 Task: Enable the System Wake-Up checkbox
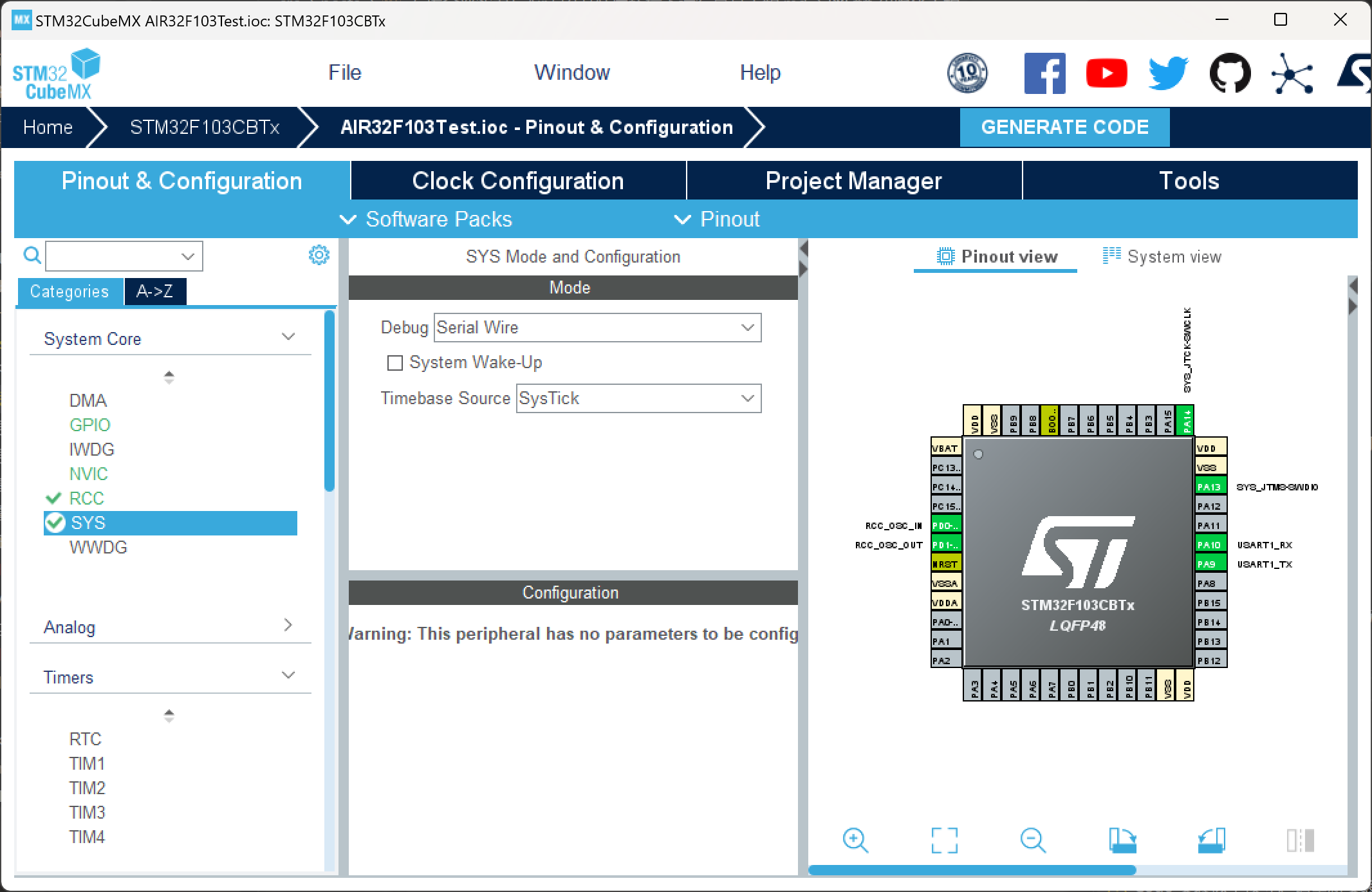click(x=394, y=363)
